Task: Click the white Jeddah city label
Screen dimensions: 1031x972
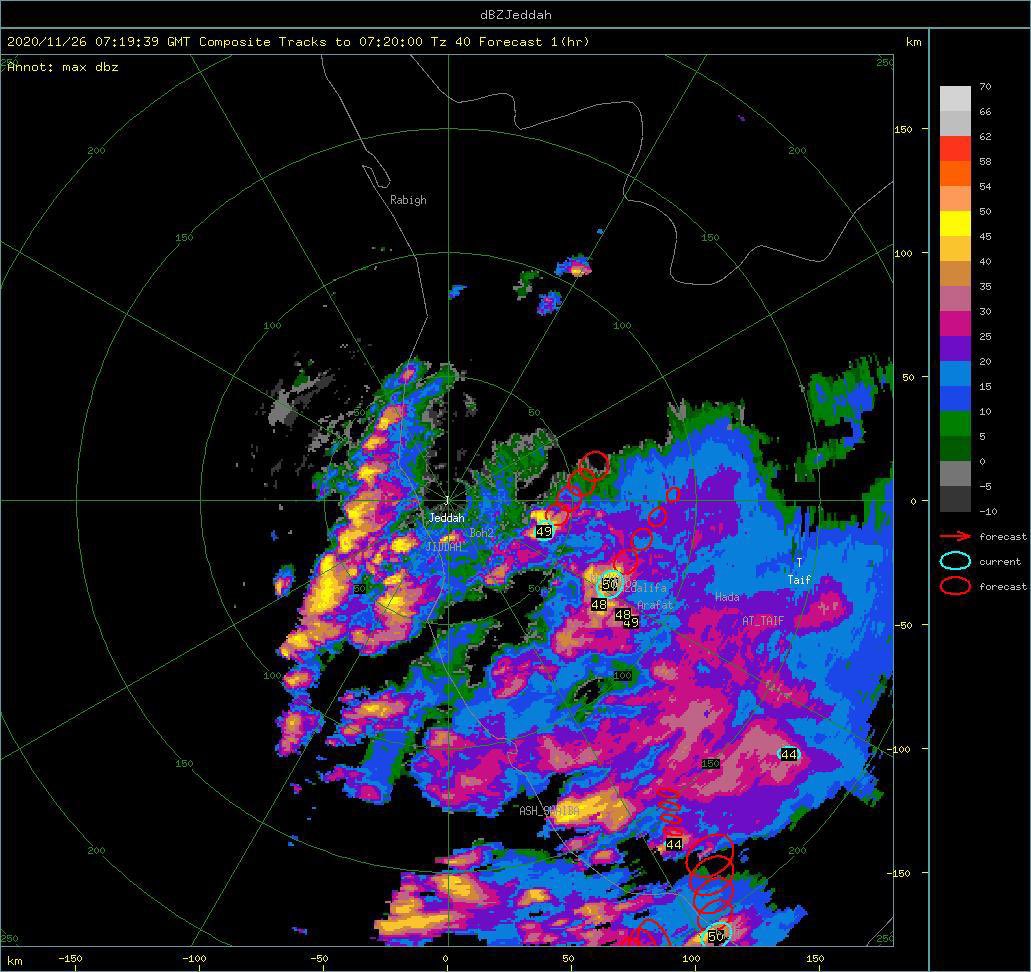Action: coord(446,518)
